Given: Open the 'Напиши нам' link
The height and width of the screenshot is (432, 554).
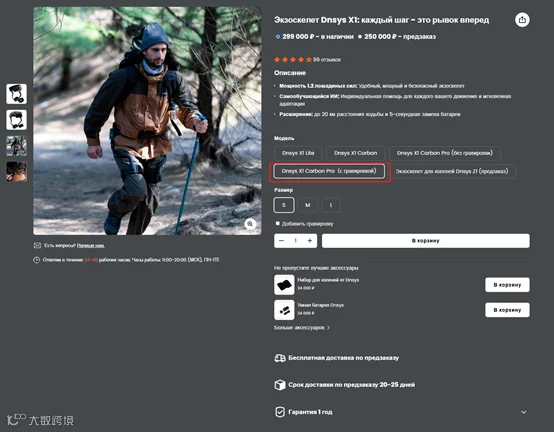Looking at the screenshot, I should 90,245.
